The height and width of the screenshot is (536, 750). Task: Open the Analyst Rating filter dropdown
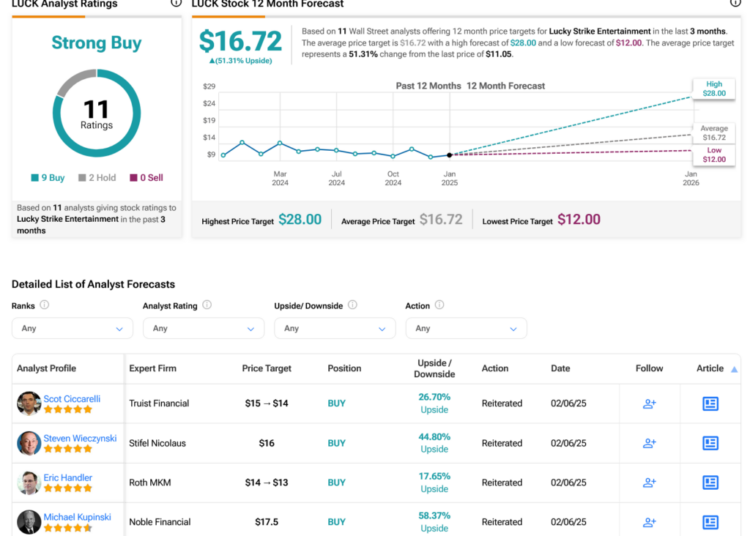pos(203,328)
